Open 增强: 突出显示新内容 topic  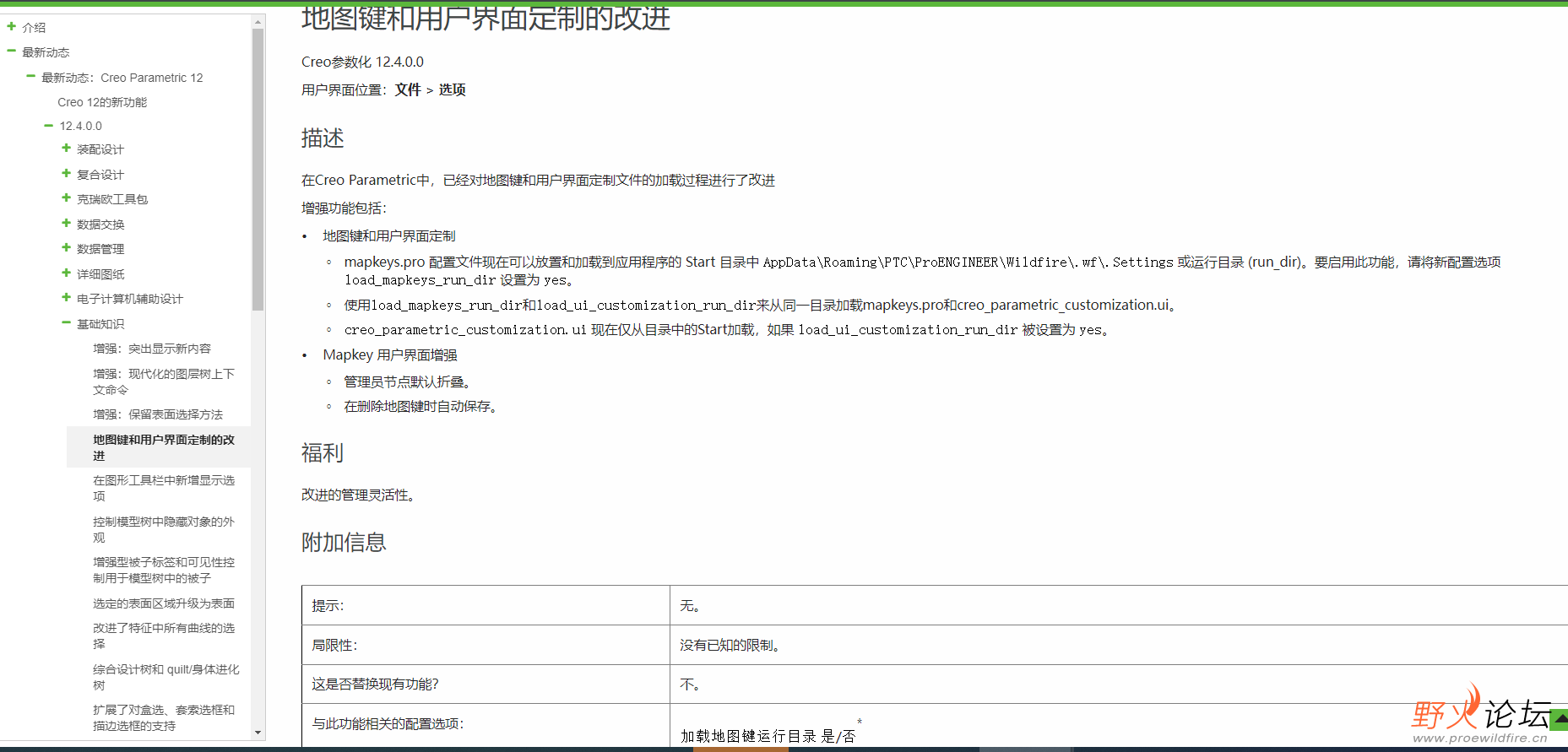152,349
